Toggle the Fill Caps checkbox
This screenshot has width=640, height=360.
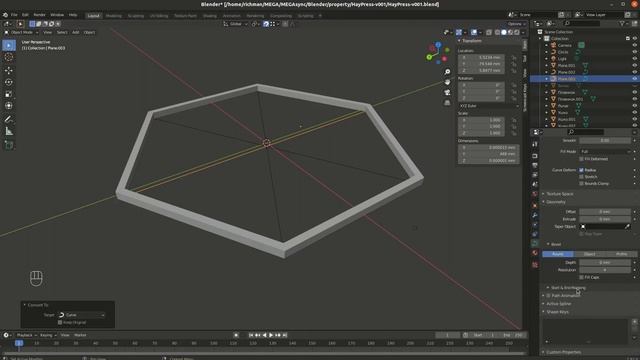click(581, 277)
